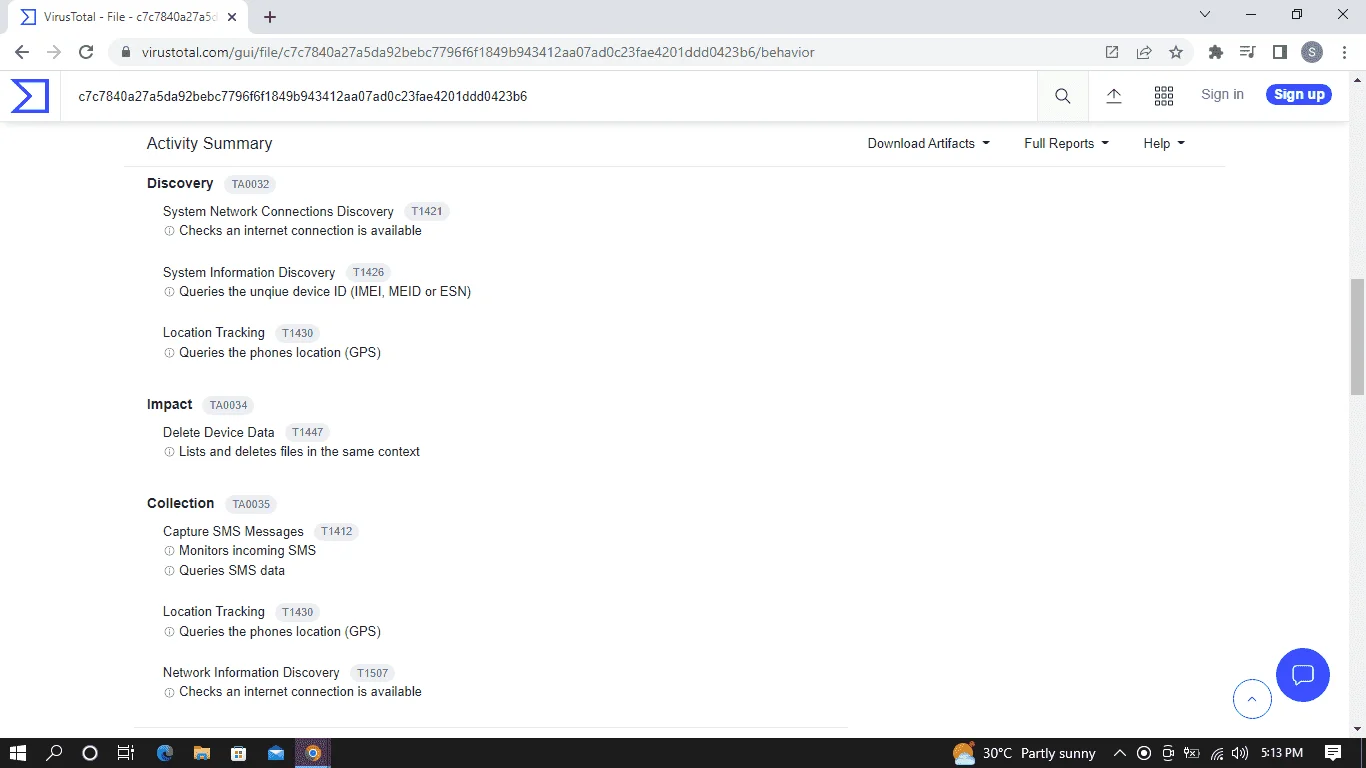Click the Delete Device Data text

(x=218, y=432)
